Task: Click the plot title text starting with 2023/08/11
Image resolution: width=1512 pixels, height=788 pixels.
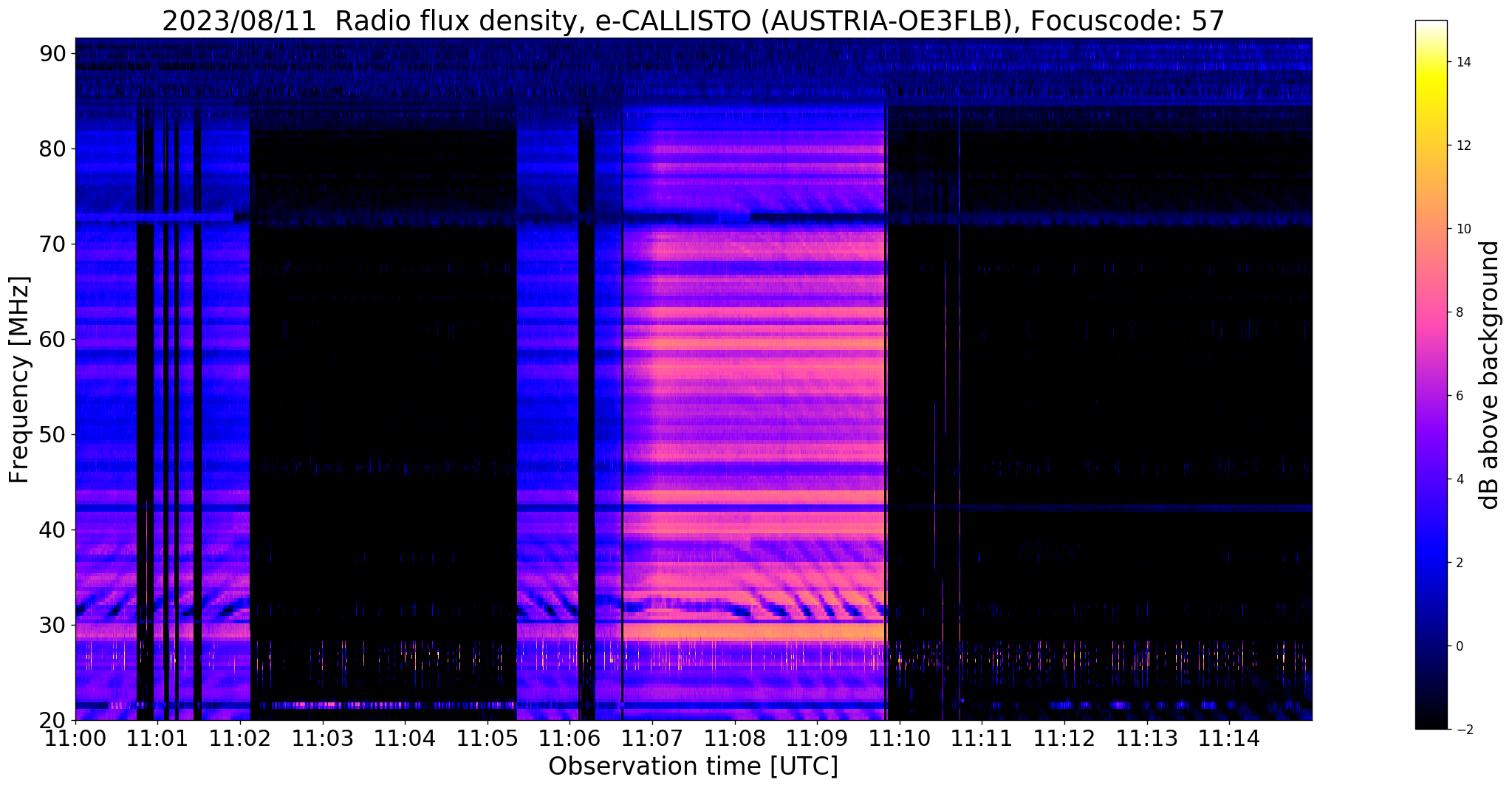Action: coord(693,21)
